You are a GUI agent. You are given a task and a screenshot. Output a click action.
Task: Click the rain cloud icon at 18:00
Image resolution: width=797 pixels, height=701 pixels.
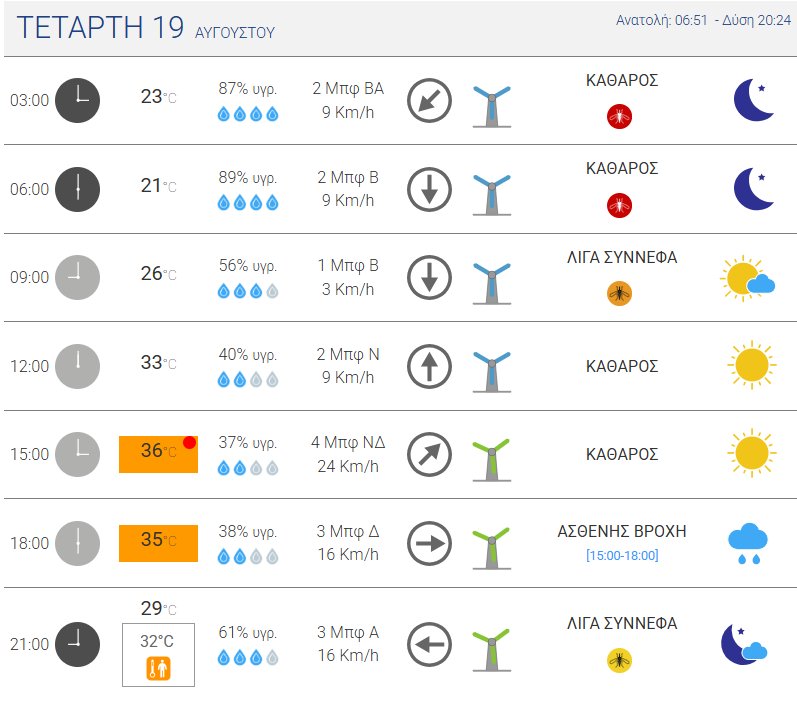click(x=748, y=543)
